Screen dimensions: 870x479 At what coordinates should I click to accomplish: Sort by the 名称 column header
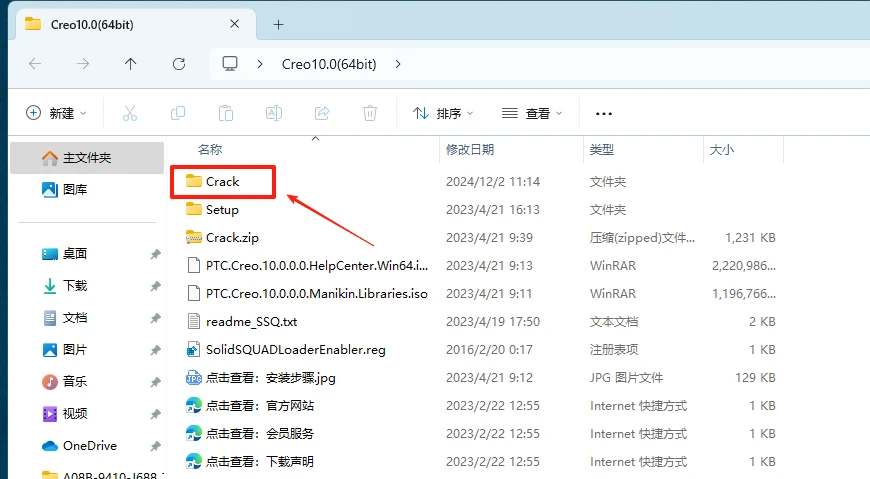(x=210, y=149)
